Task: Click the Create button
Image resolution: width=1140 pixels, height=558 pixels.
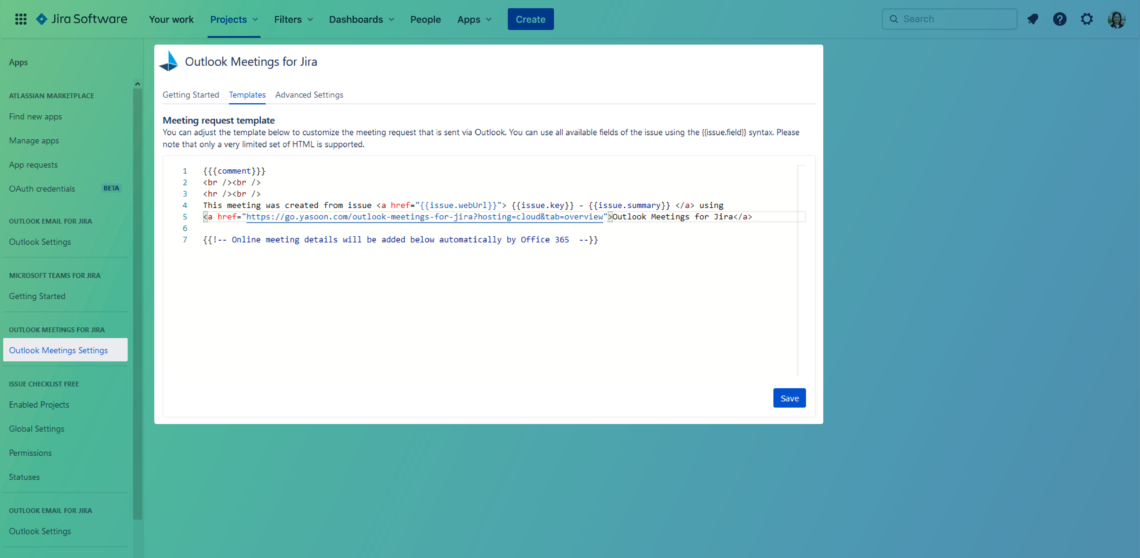Action: tap(531, 19)
